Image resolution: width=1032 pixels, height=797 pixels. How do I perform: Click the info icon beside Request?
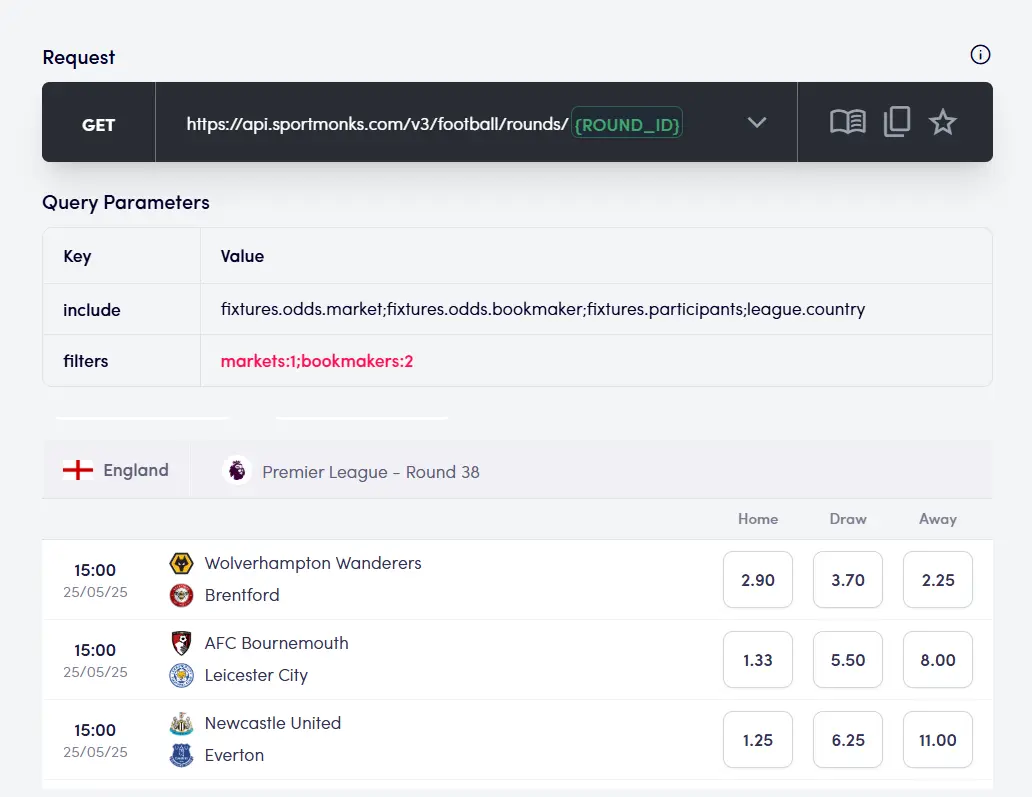(x=980, y=55)
